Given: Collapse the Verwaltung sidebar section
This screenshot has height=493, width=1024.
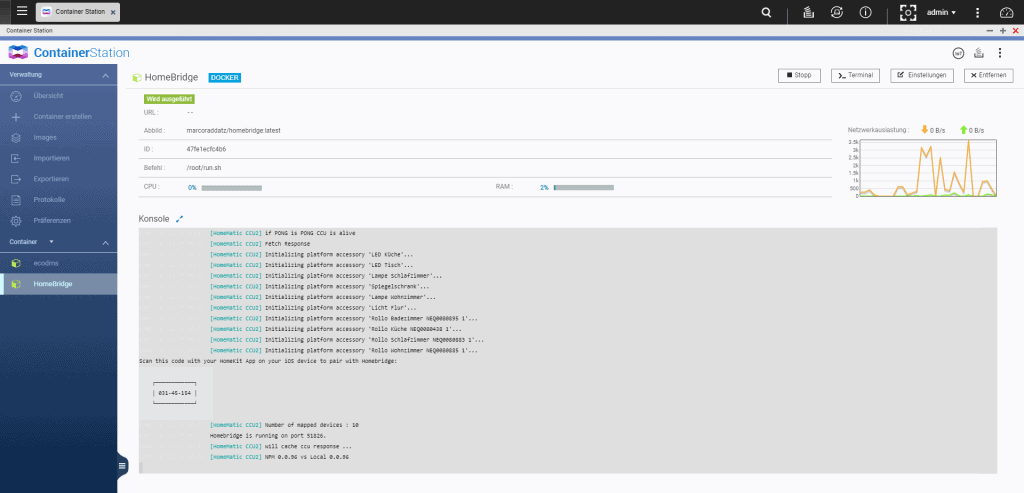Looking at the screenshot, I should click(106, 76).
